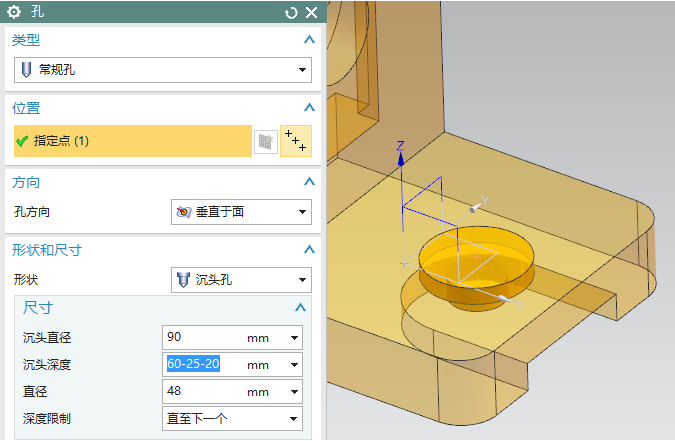Viewport: 675px width, 441px height.
Task: Open the point dialog plus-signs icon
Action: click(295, 141)
